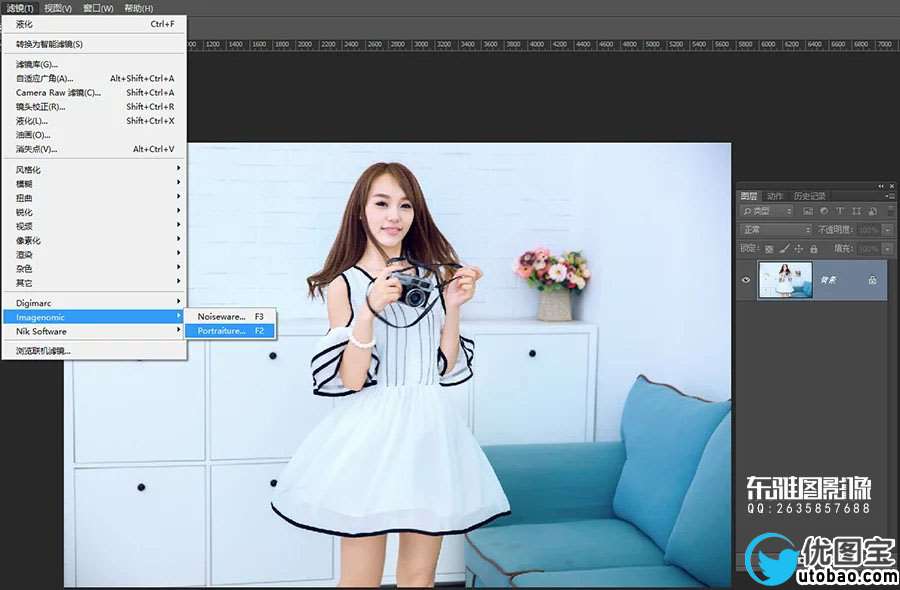Screen dimensions: 900x590
Task: Click lock transparent pixels icon
Action: [x=769, y=249]
